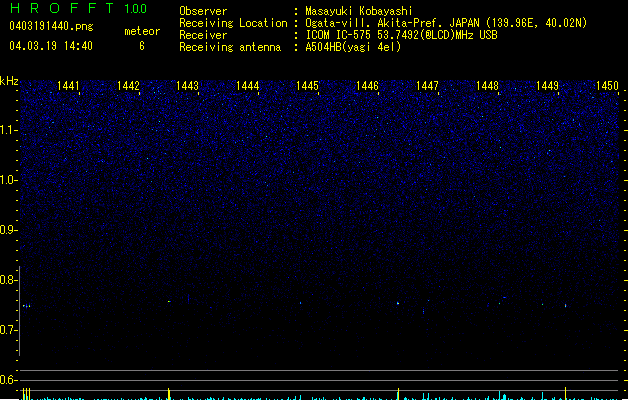
Task: Click the 'Receiving Location' label
Action: pyautogui.click(x=233, y=23)
